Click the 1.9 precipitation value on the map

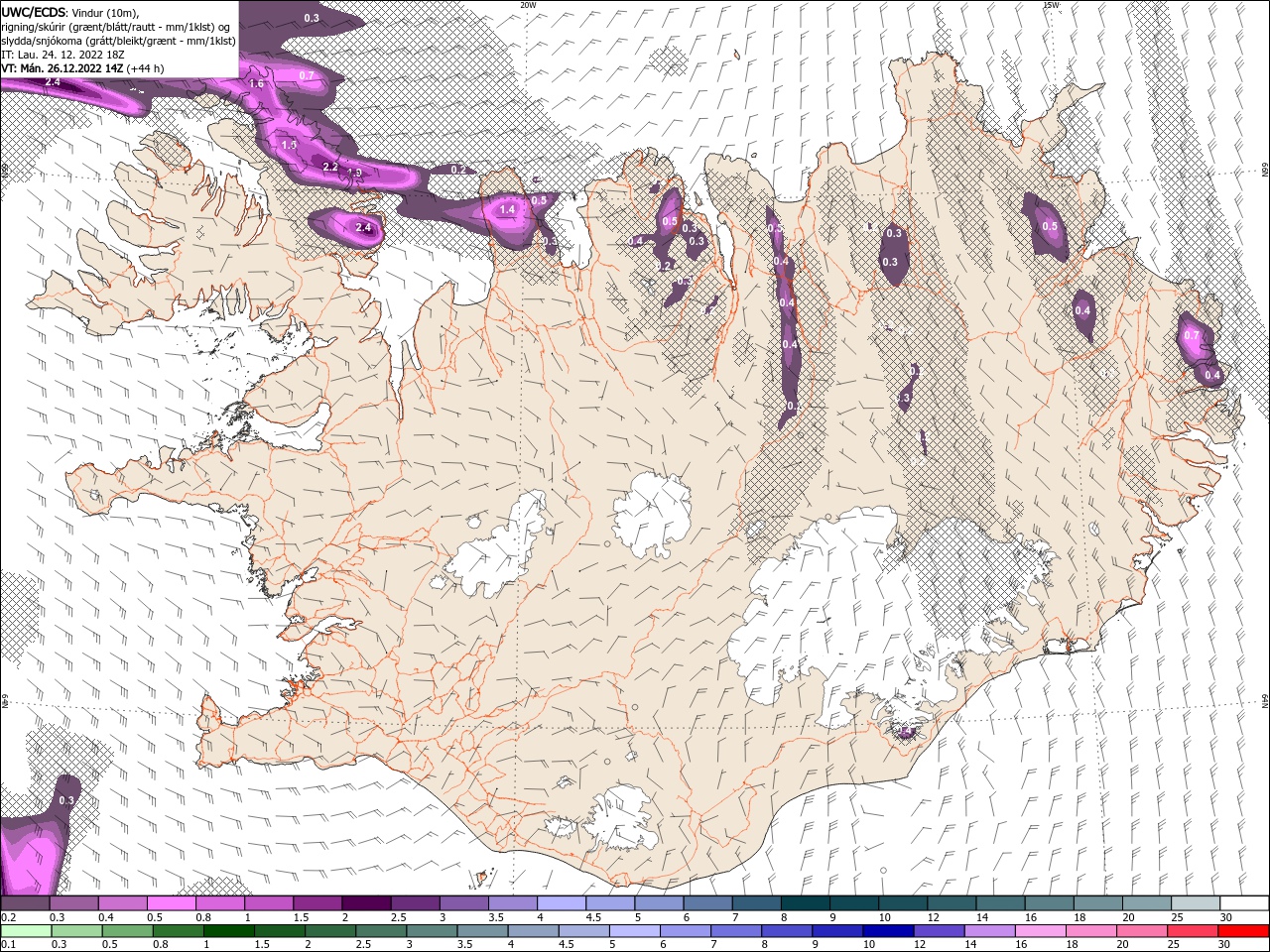354,174
